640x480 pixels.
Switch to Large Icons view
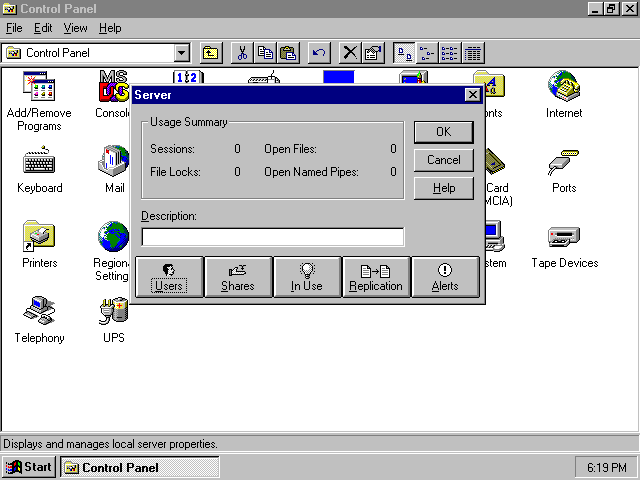[404, 53]
